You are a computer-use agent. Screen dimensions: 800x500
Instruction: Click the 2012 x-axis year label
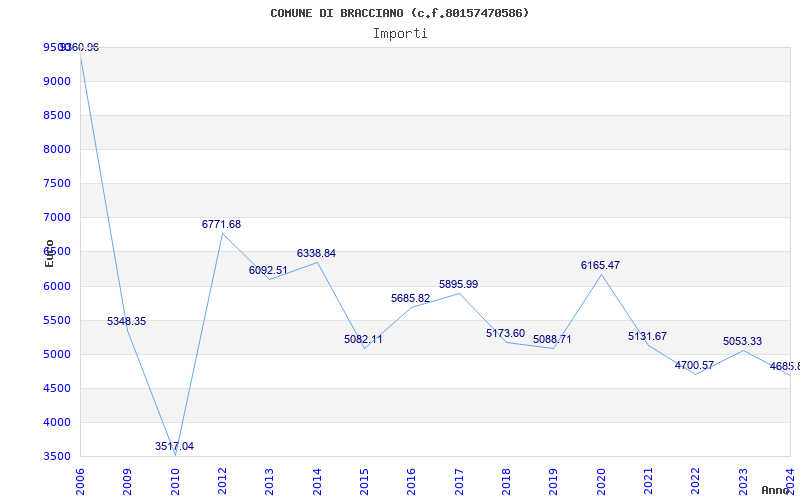(x=222, y=482)
